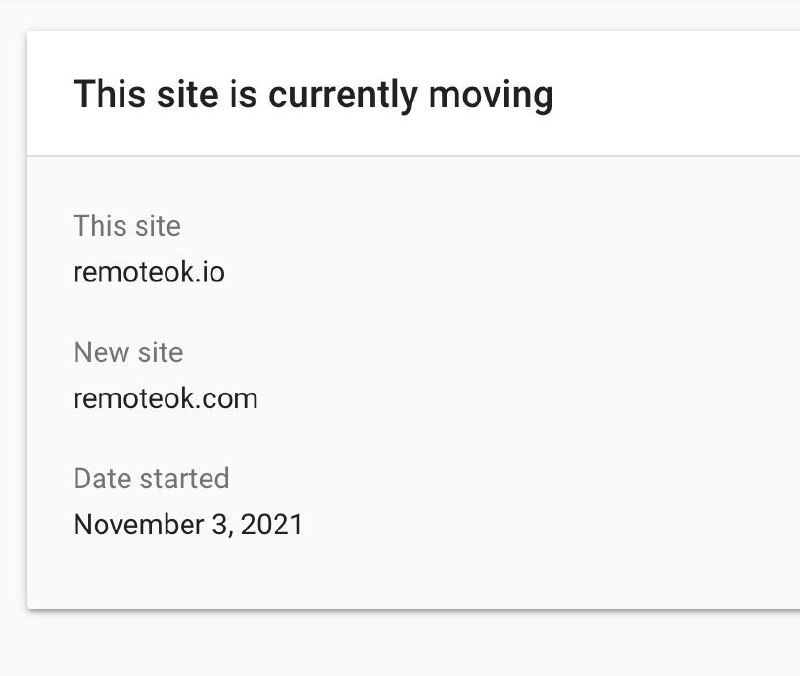This screenshot has height=676, width=800.
Task: Click the 'This site is currently moving' heading
Action: pyautogui.click(x=313, y=95)
